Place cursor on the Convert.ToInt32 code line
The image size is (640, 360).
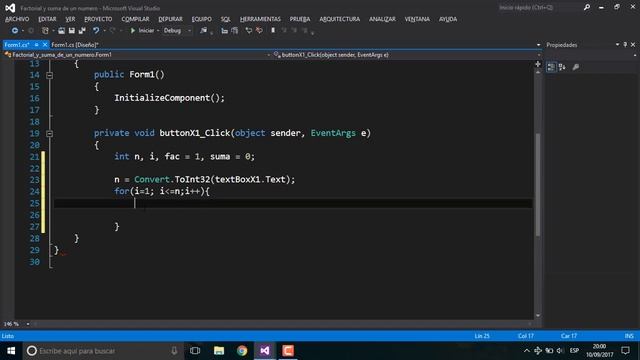coord(204,180)
